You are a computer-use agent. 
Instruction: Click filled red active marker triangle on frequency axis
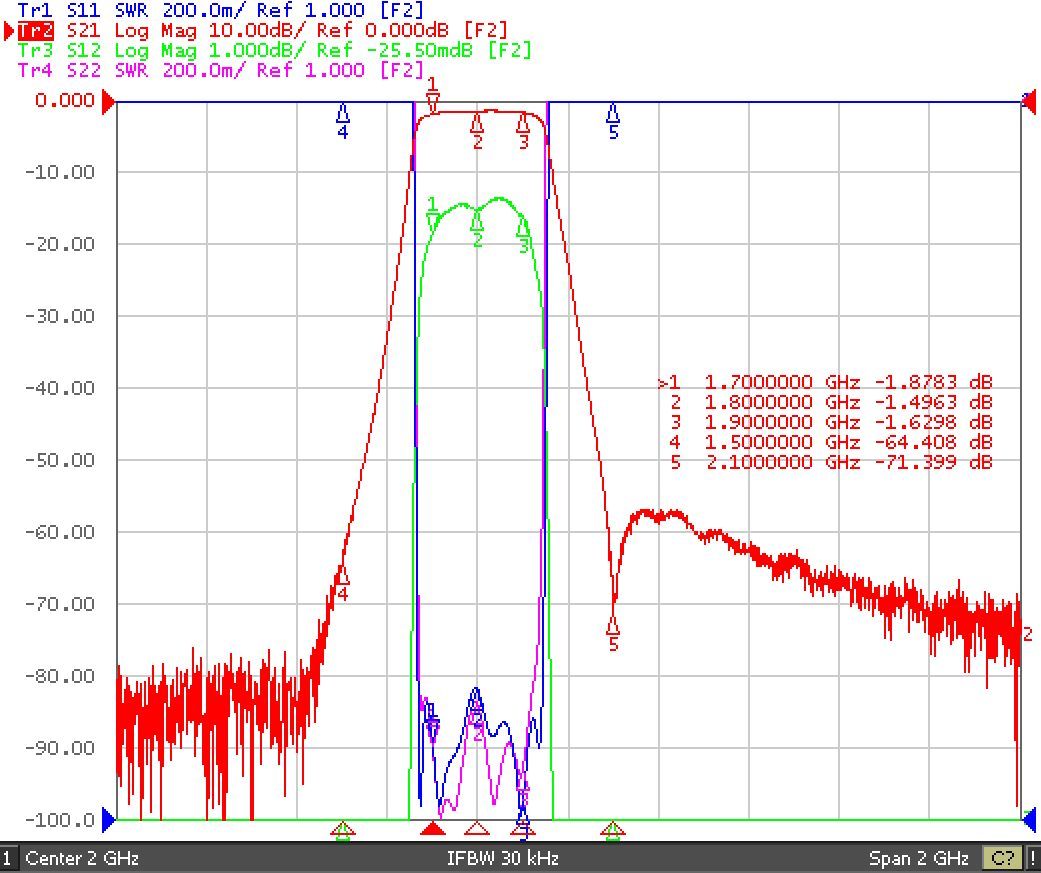pos(433,829)
